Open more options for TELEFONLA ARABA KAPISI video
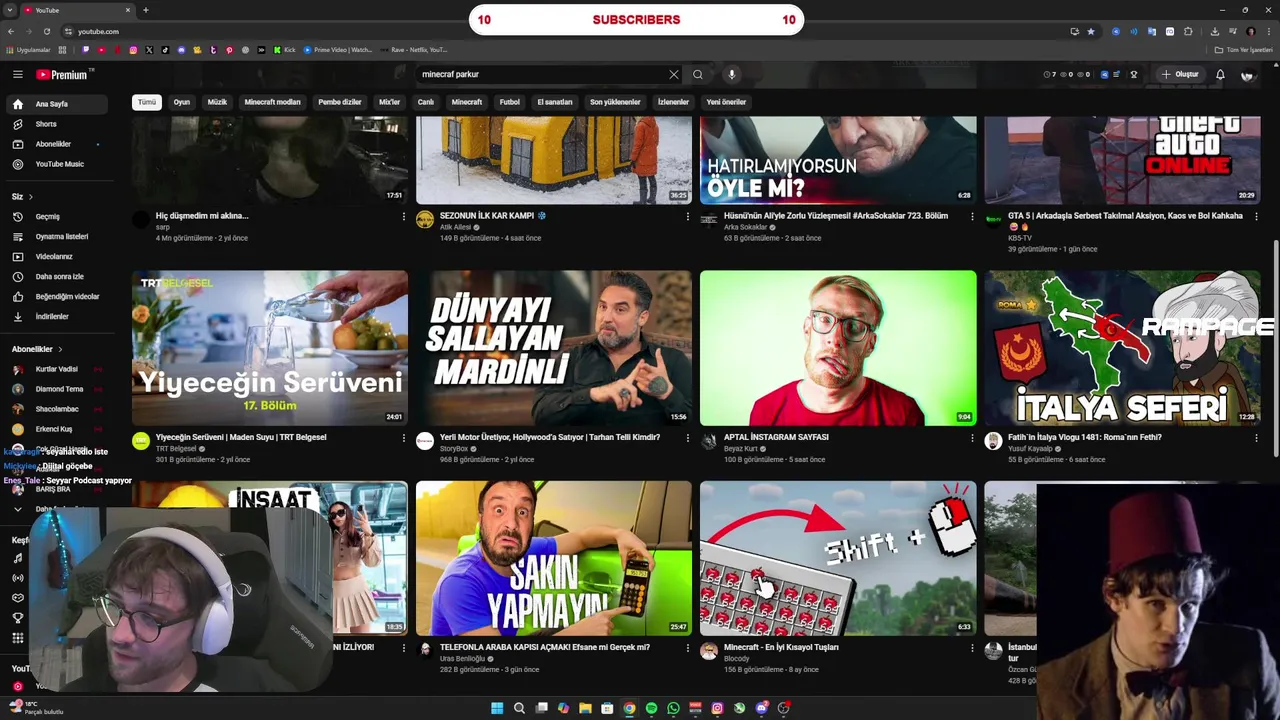1280x720 pixels. [687, 648]
